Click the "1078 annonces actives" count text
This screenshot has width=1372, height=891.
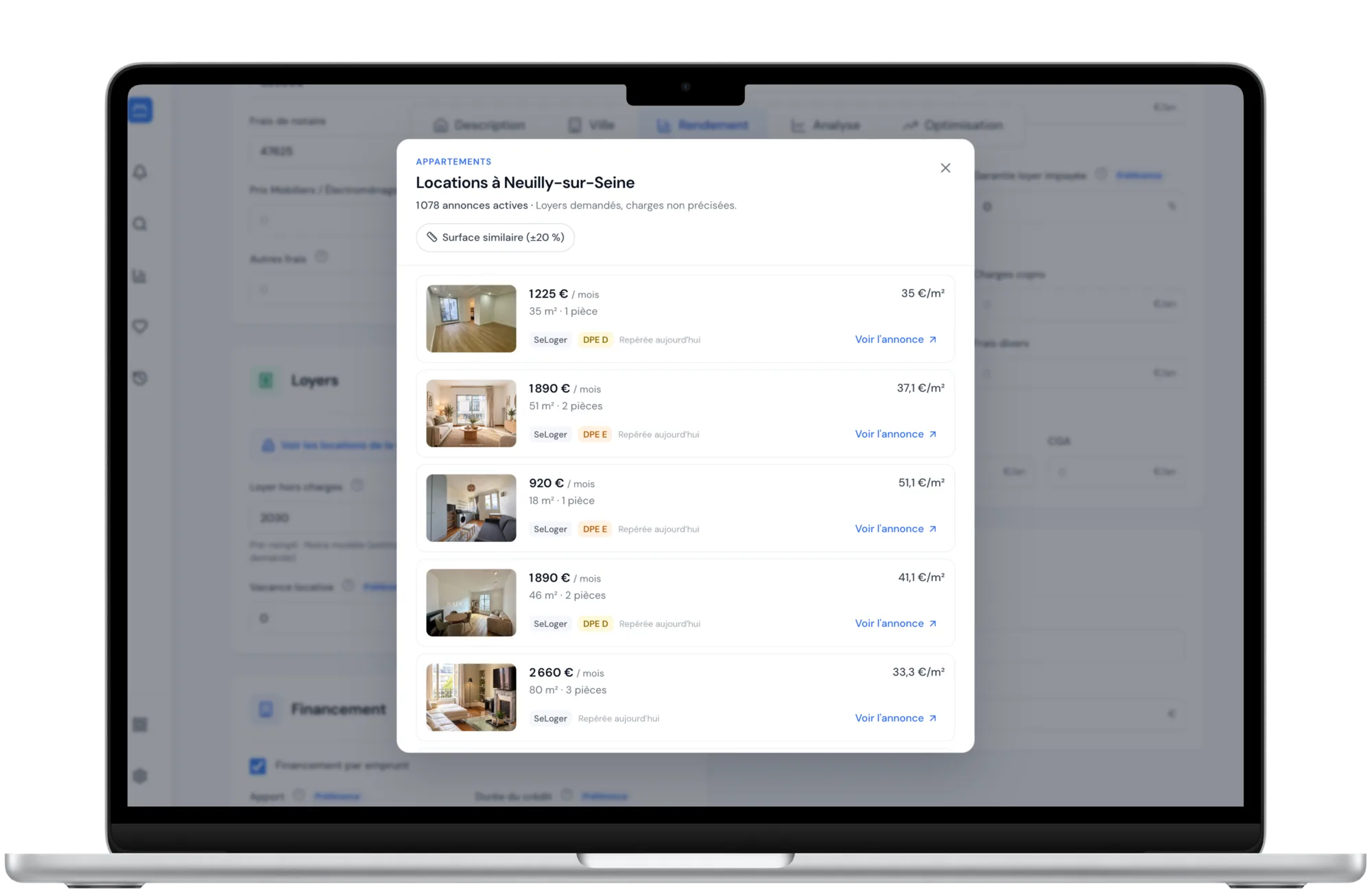click(472, 206)
